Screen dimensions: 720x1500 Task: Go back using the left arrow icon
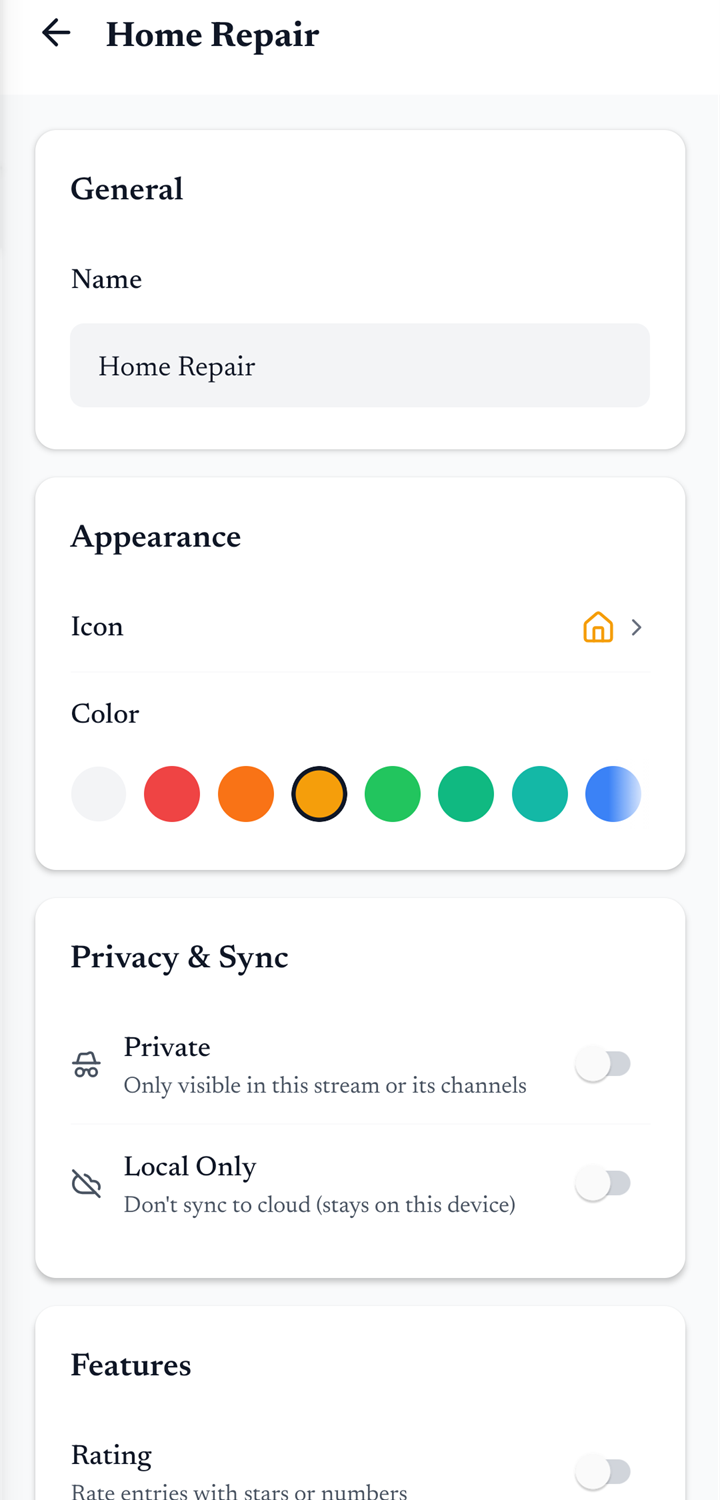(x=56, y=33)
